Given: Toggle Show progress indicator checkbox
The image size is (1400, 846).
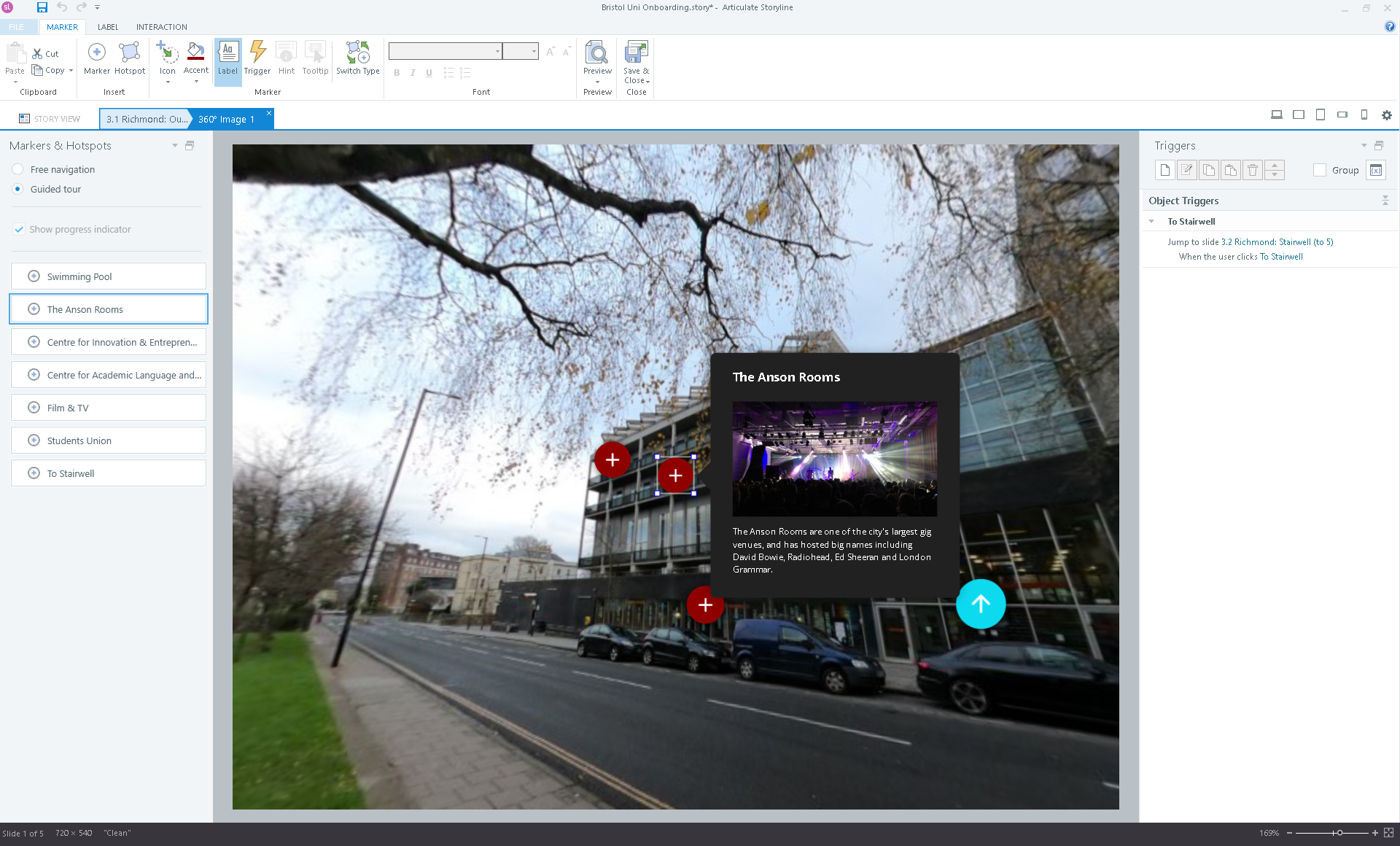Looking at the screenshot, I should 19,229.
